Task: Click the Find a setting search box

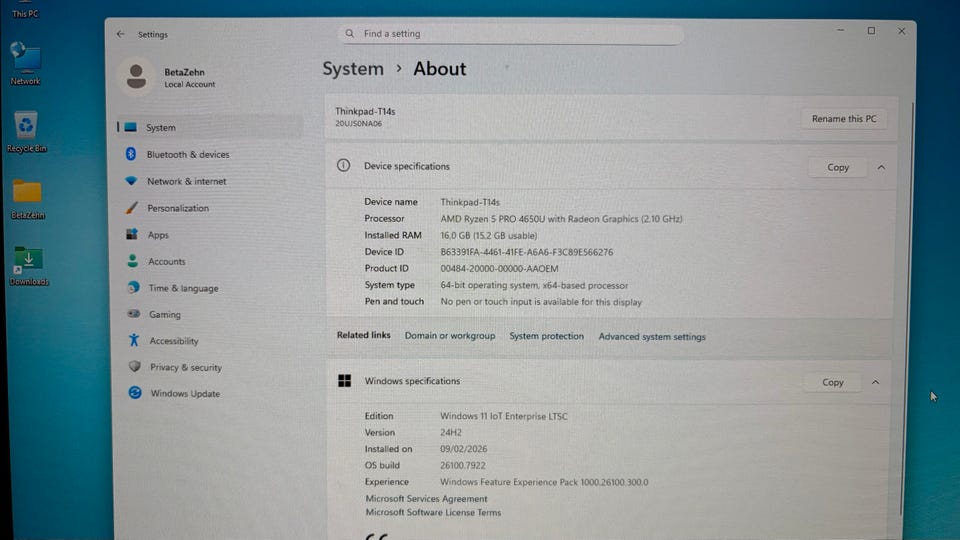Action: [511, 34]
